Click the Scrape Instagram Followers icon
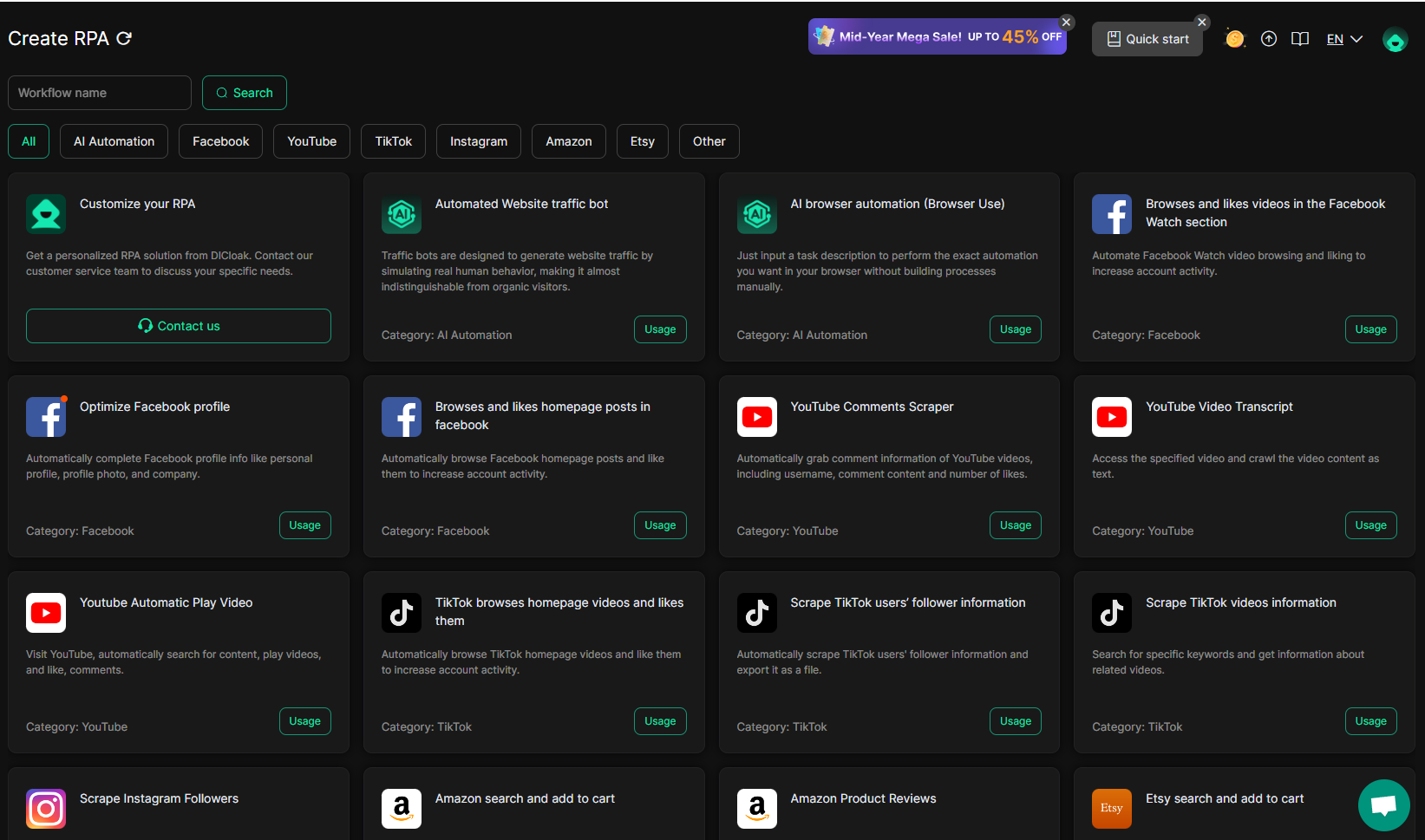The image size is (1425, 840). 46,808
